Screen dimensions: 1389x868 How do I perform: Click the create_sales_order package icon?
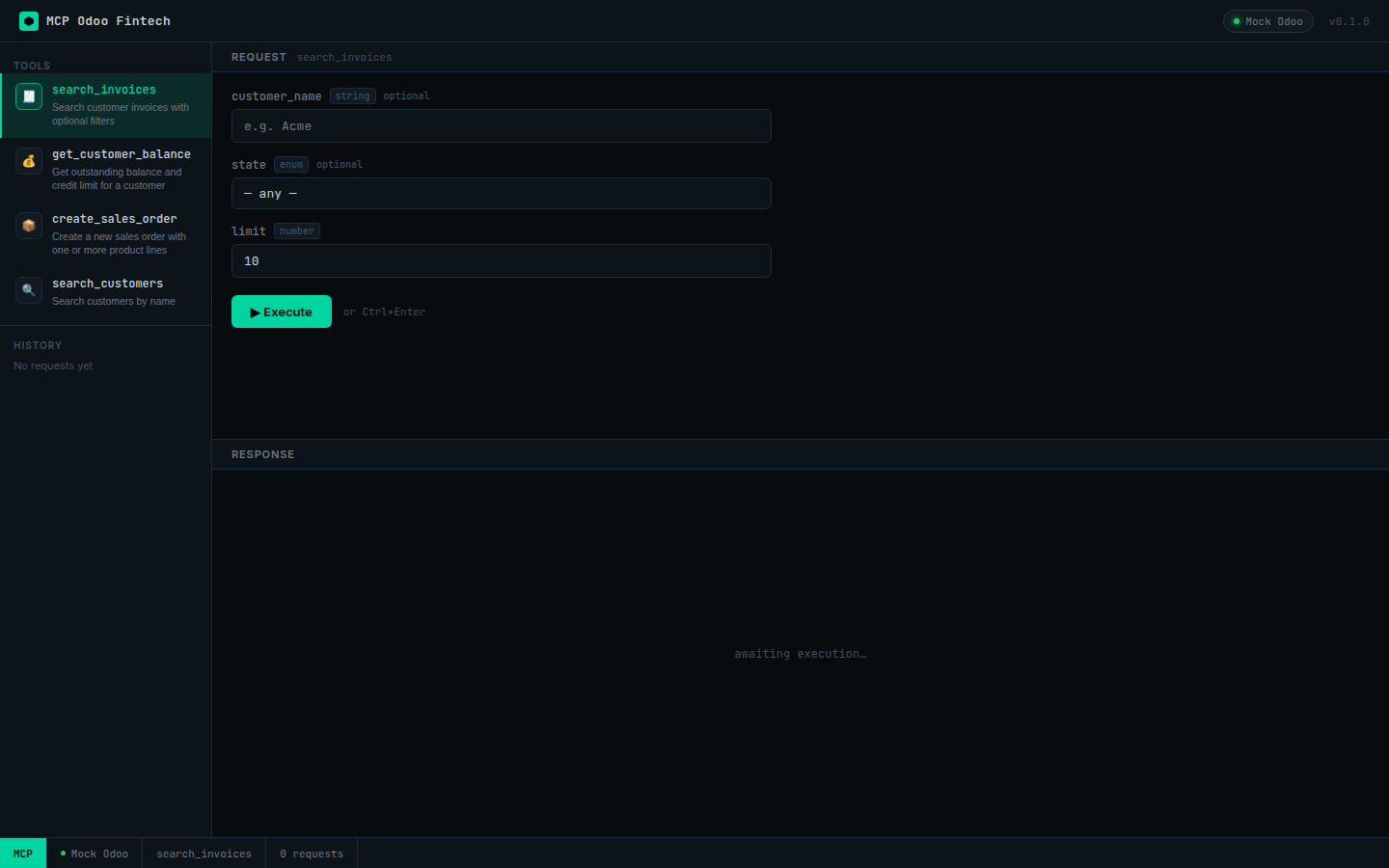pos(29,226)
